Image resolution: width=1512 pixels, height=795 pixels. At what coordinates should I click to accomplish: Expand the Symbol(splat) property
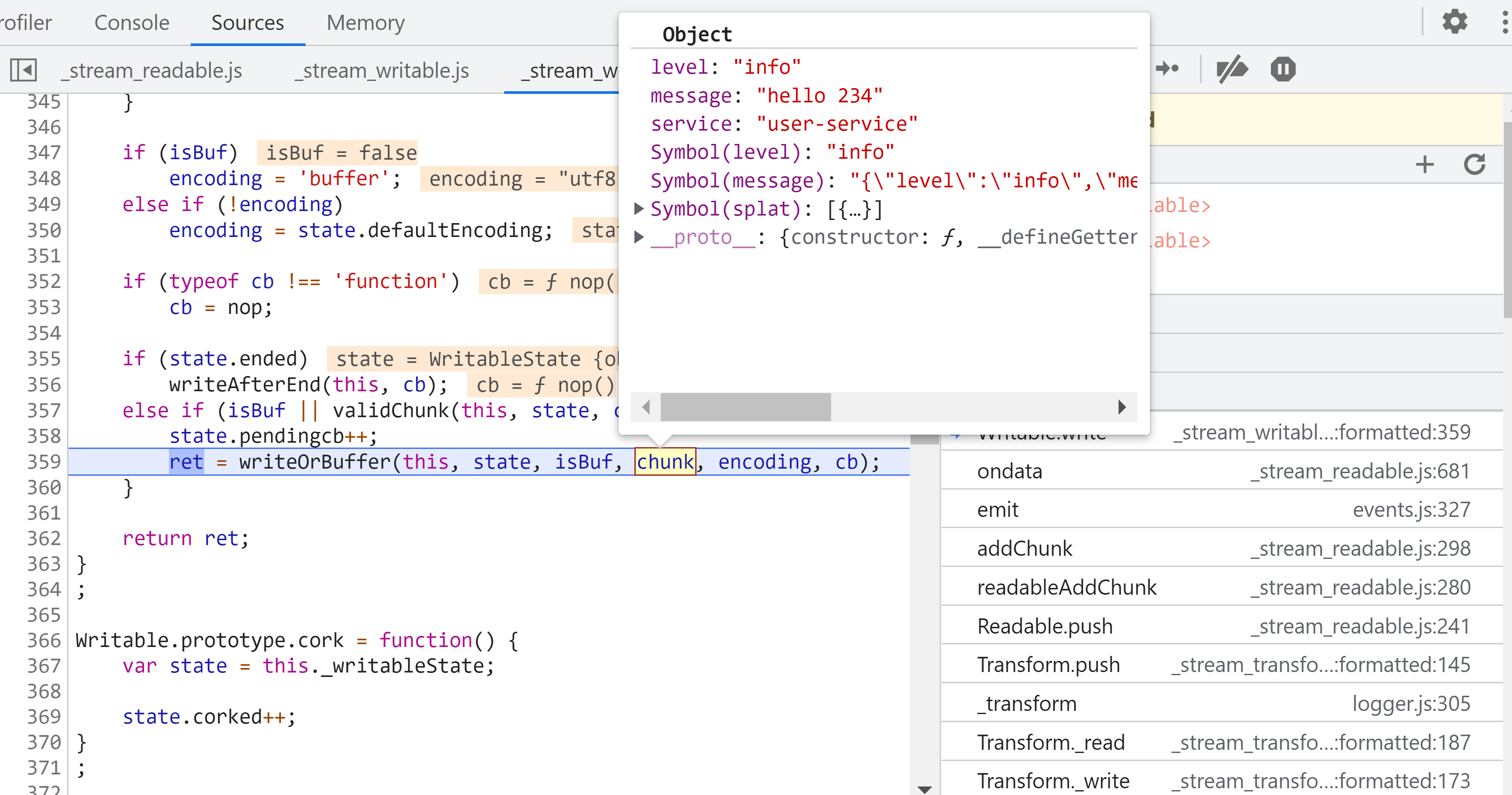click(639, 208)
